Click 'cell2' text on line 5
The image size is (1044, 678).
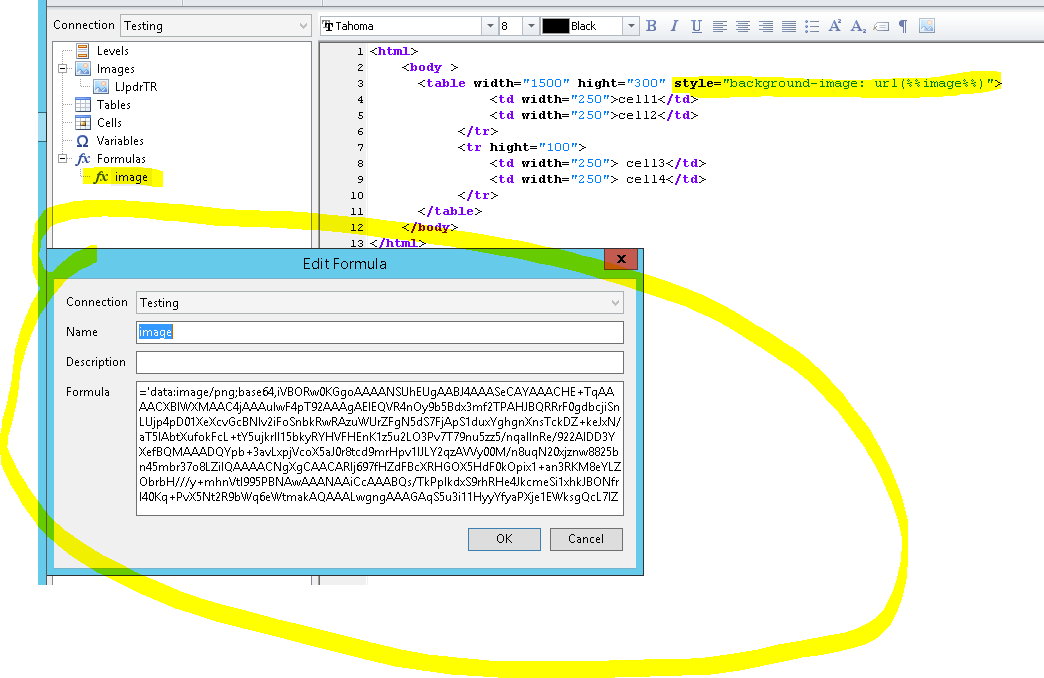pos(638,115)
